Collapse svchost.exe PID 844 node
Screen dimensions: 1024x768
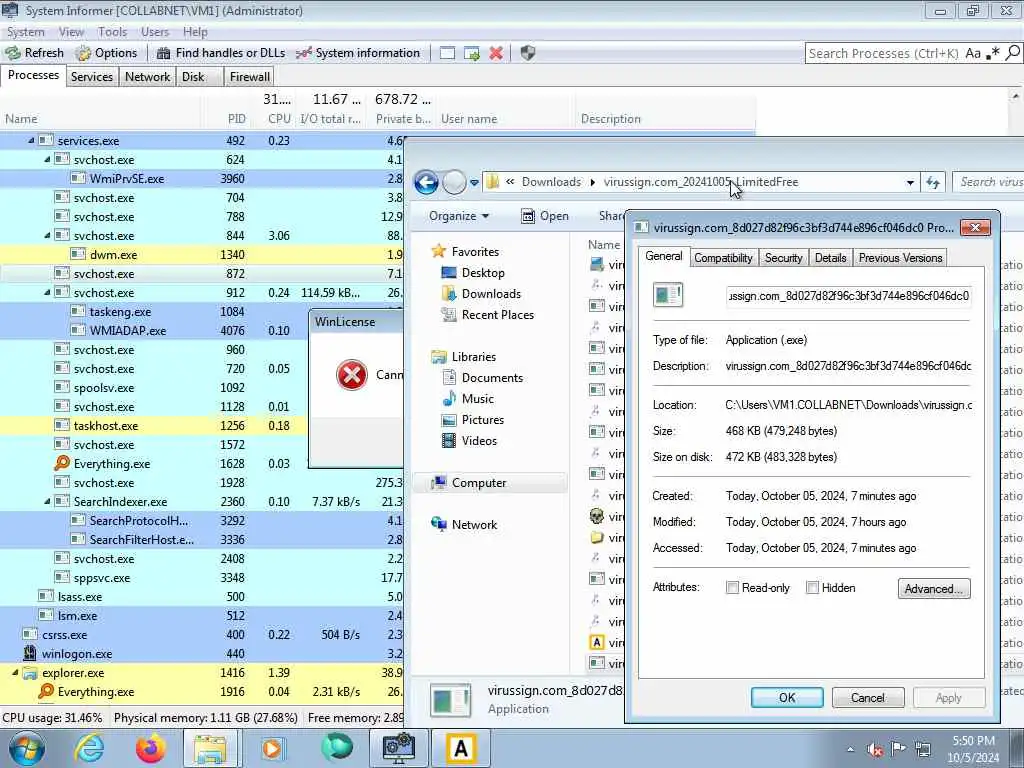click(x=47, y=235)
